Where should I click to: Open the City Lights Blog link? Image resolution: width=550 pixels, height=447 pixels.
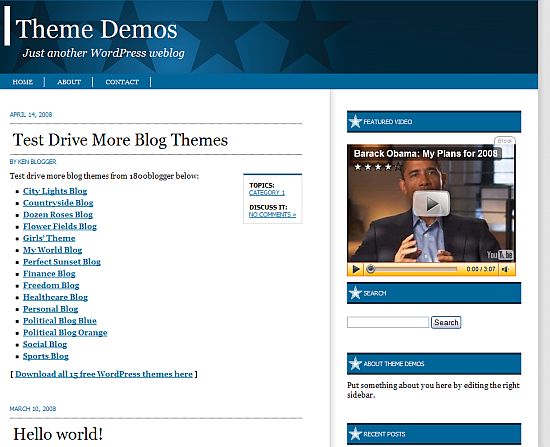point(55,191)
